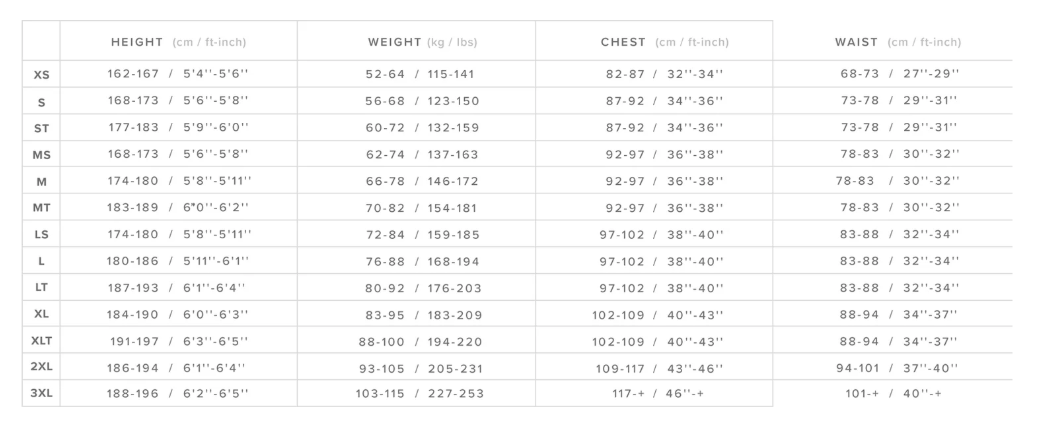Select the XLT size row label
1044x432 pixels.
pyautogui.click(x=41, y=341)
